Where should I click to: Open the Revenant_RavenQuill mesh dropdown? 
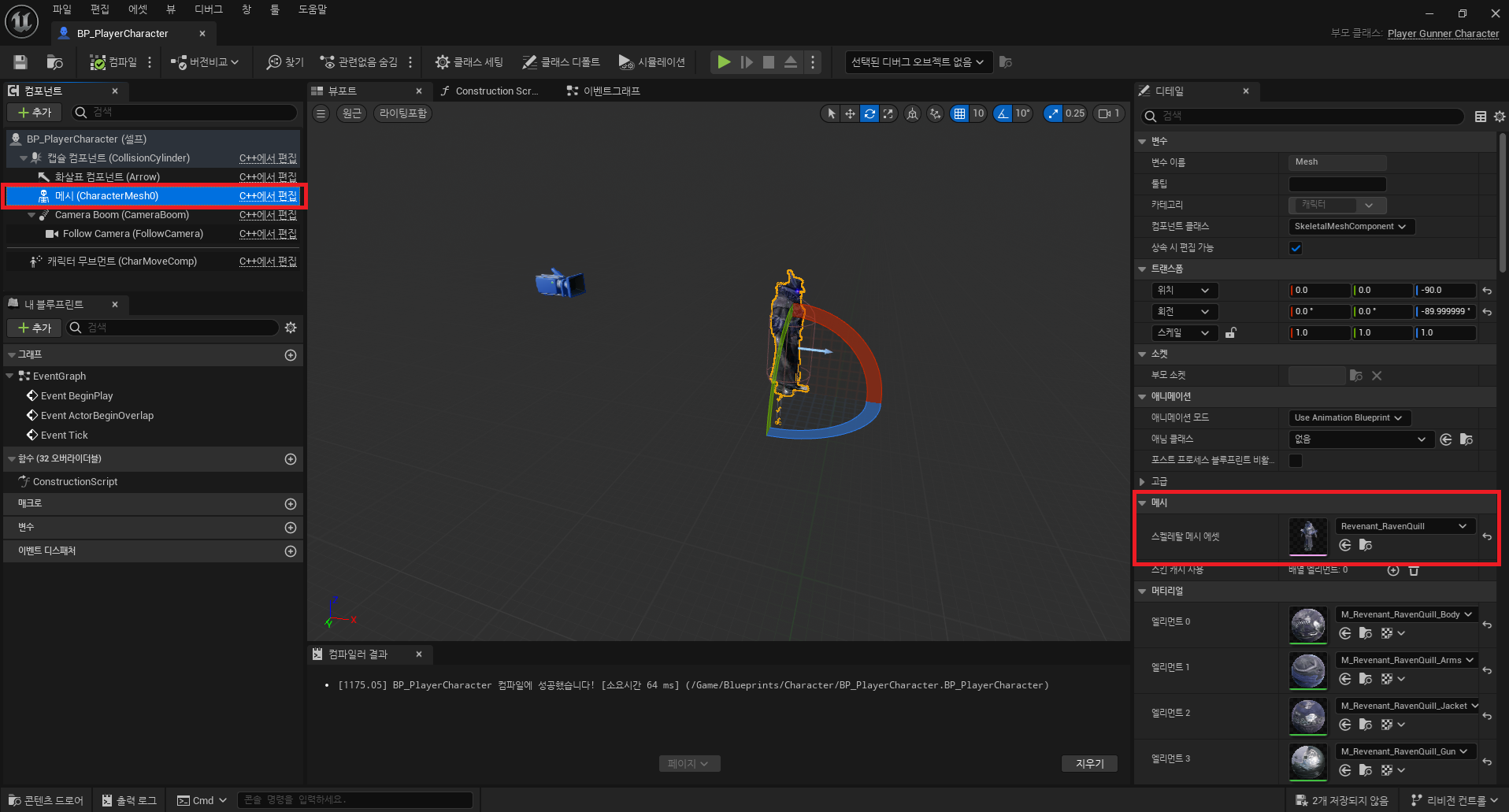click(x=1405, y=526)
